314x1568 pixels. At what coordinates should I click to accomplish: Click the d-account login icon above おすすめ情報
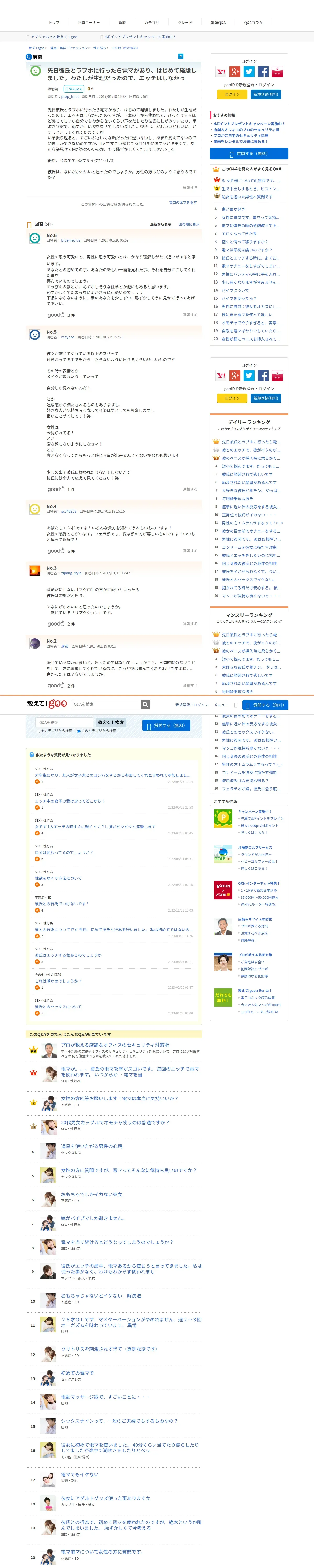[277, 72]
